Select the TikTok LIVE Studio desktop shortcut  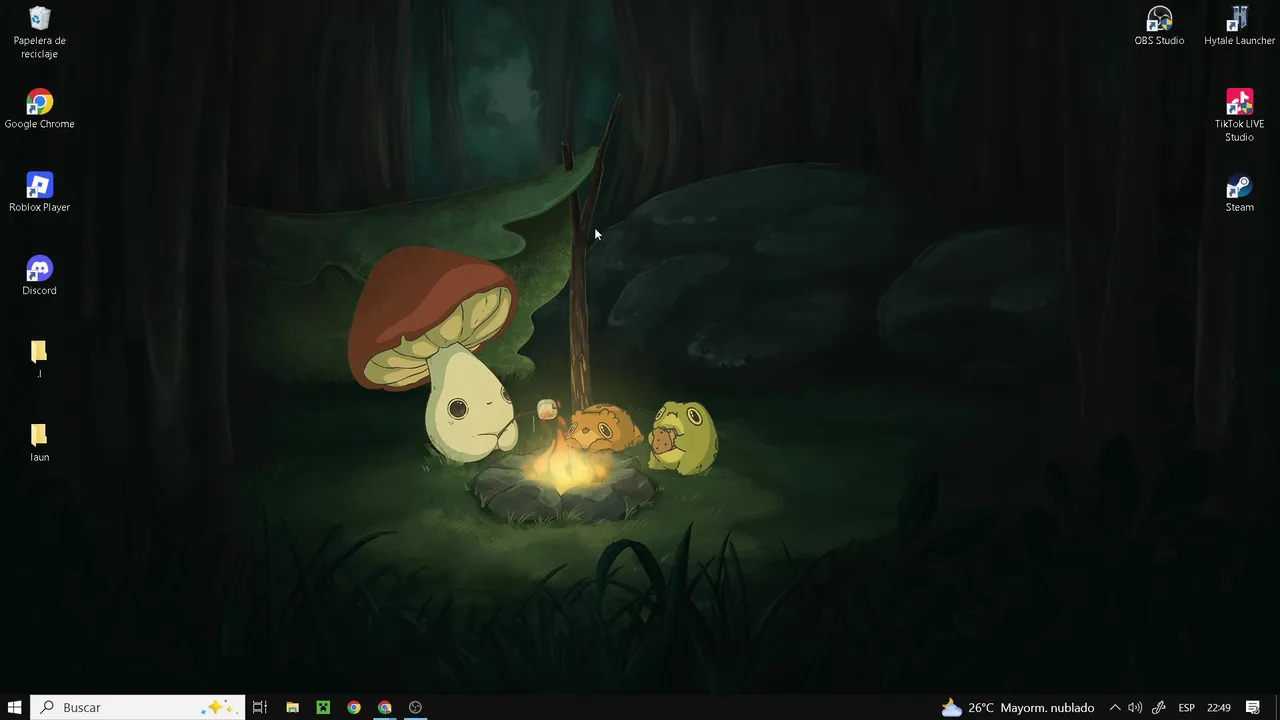[x=1239, y=115]
